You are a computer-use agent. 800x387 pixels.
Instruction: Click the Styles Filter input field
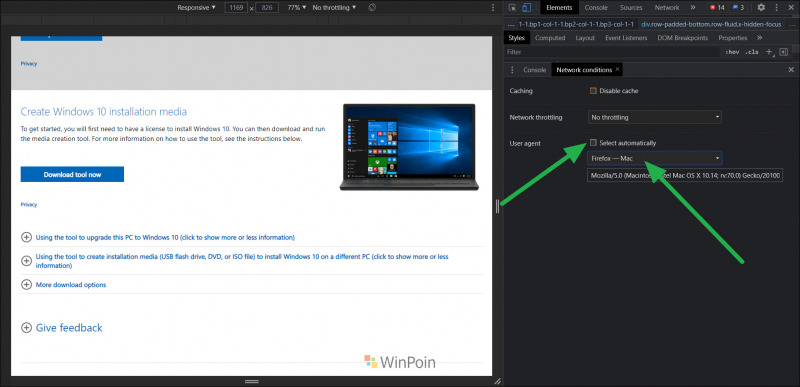(x=612, y=52)
